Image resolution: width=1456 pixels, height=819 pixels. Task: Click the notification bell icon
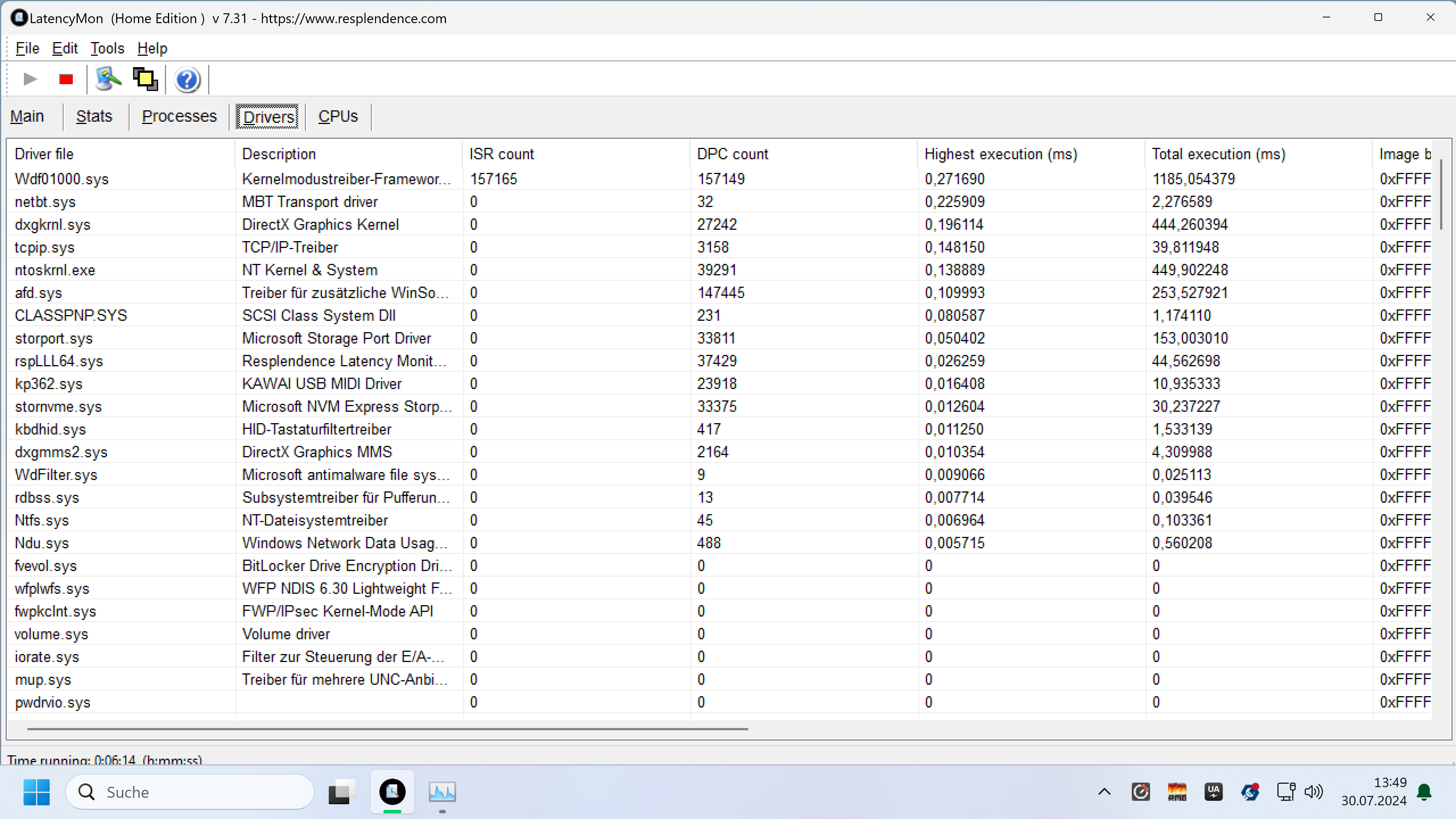1425,792
